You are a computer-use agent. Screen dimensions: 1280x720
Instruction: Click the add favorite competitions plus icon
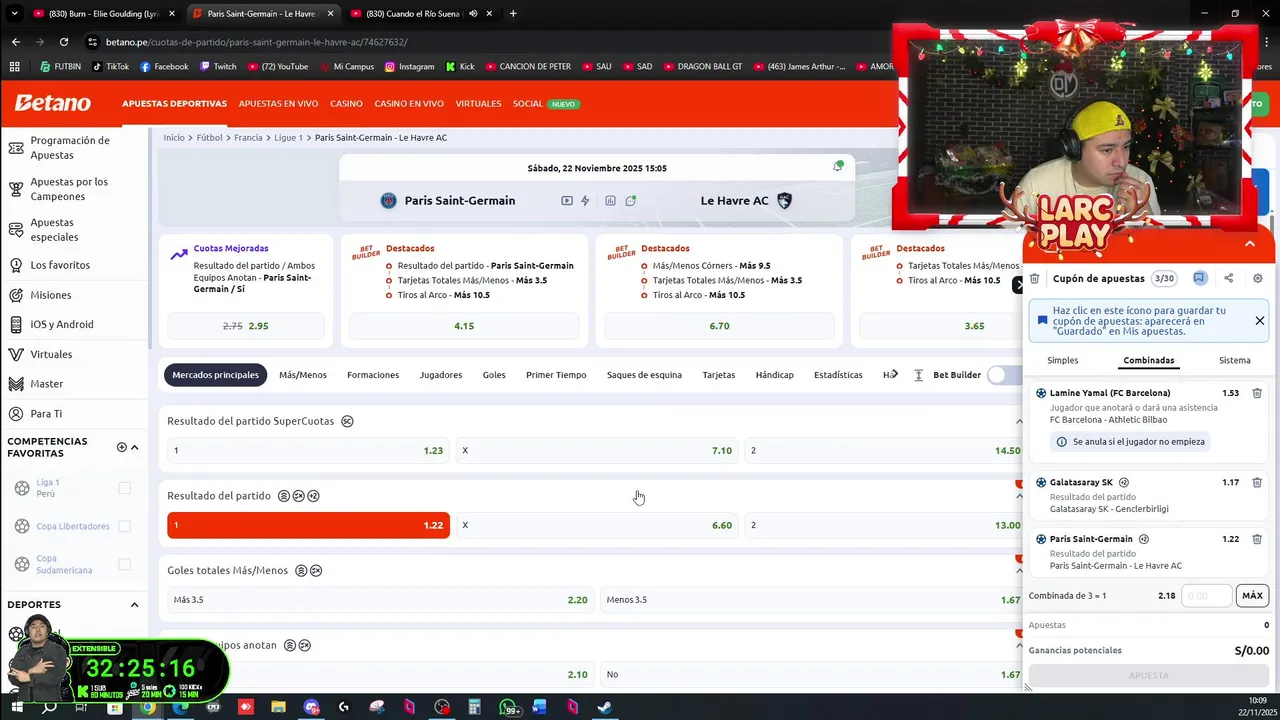(x=121, y=447)
